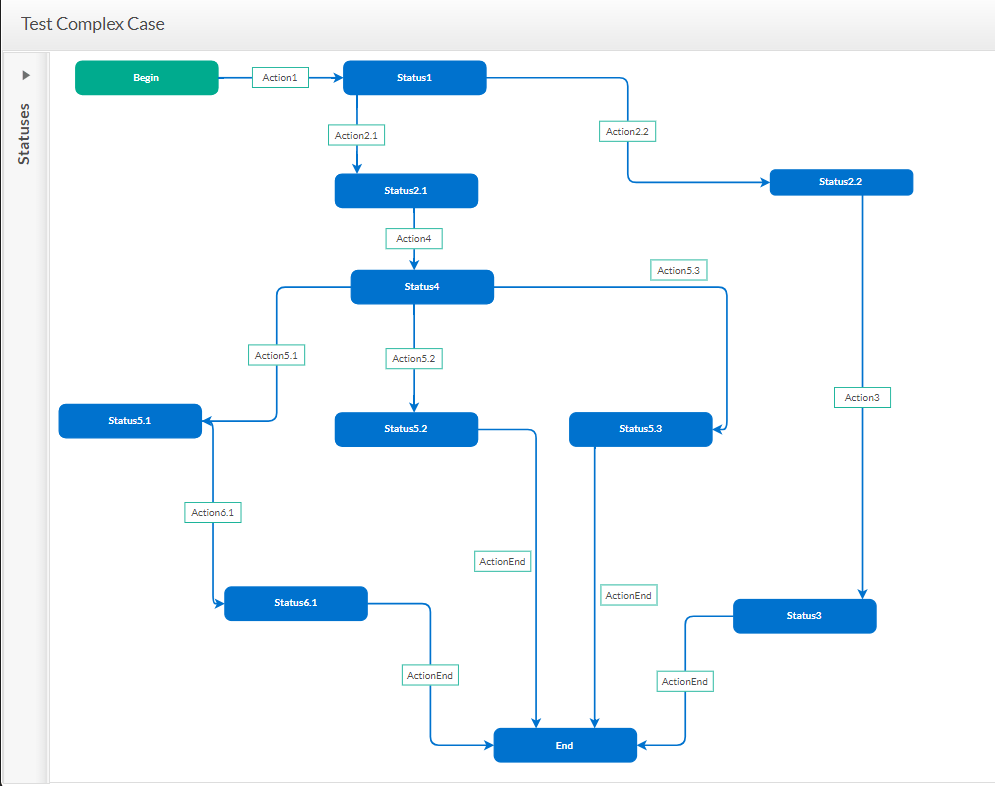Click the Action5.3 transition label
Viewport: 995px width, 786px height.
click(x=678, y=271)
